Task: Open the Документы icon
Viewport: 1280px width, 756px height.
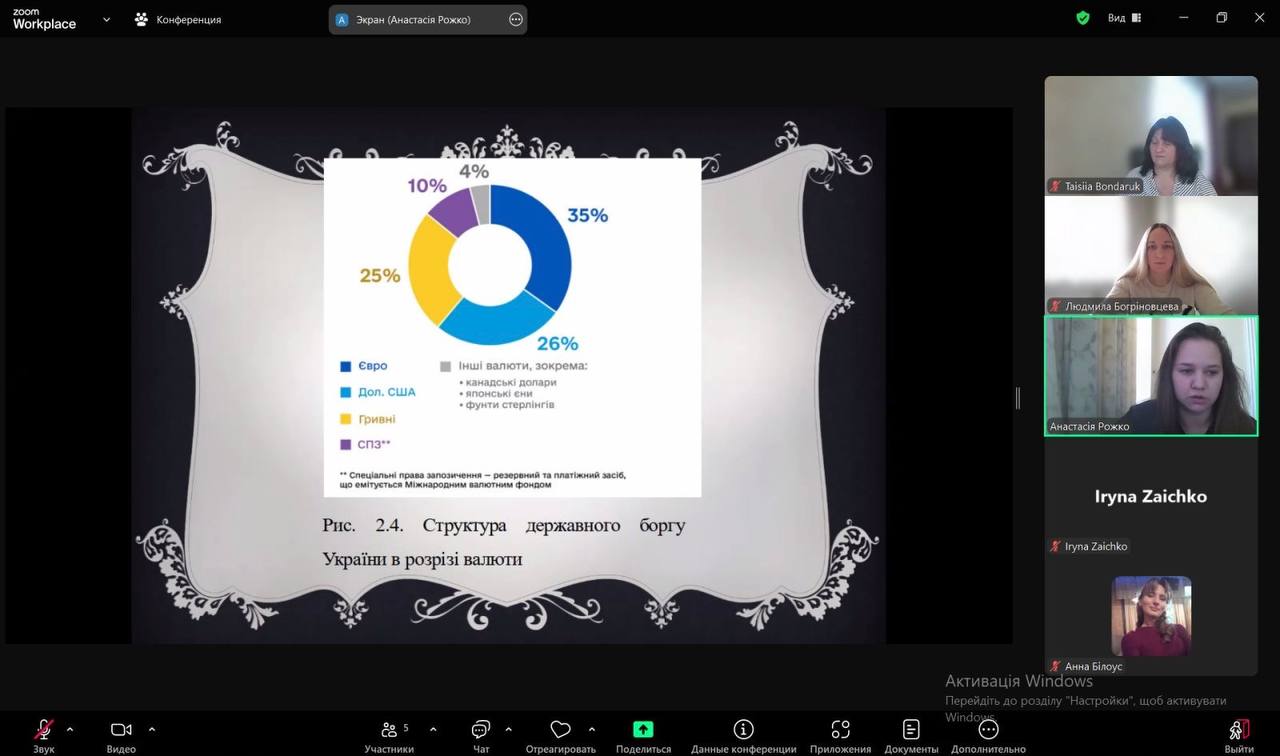Action: pyautogui.click(x=910, y=730)
